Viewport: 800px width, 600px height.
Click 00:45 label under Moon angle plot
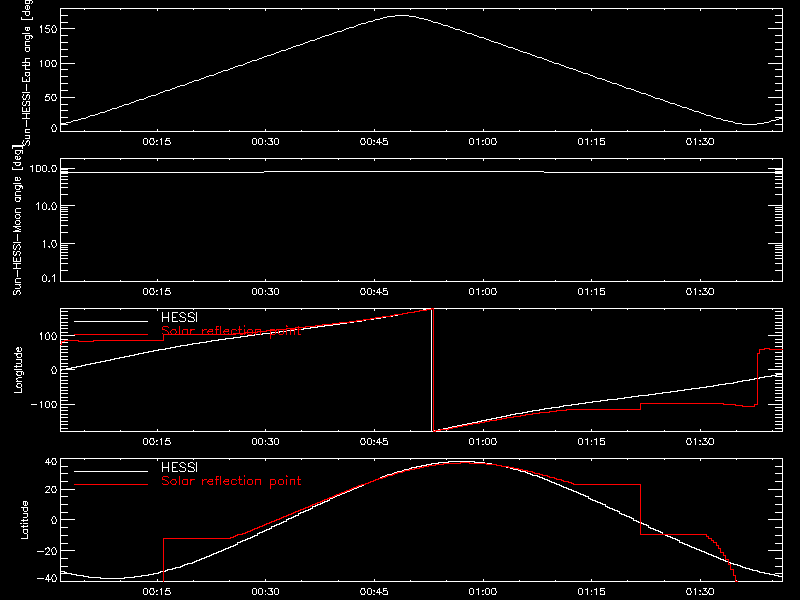[x=374, y=291]
